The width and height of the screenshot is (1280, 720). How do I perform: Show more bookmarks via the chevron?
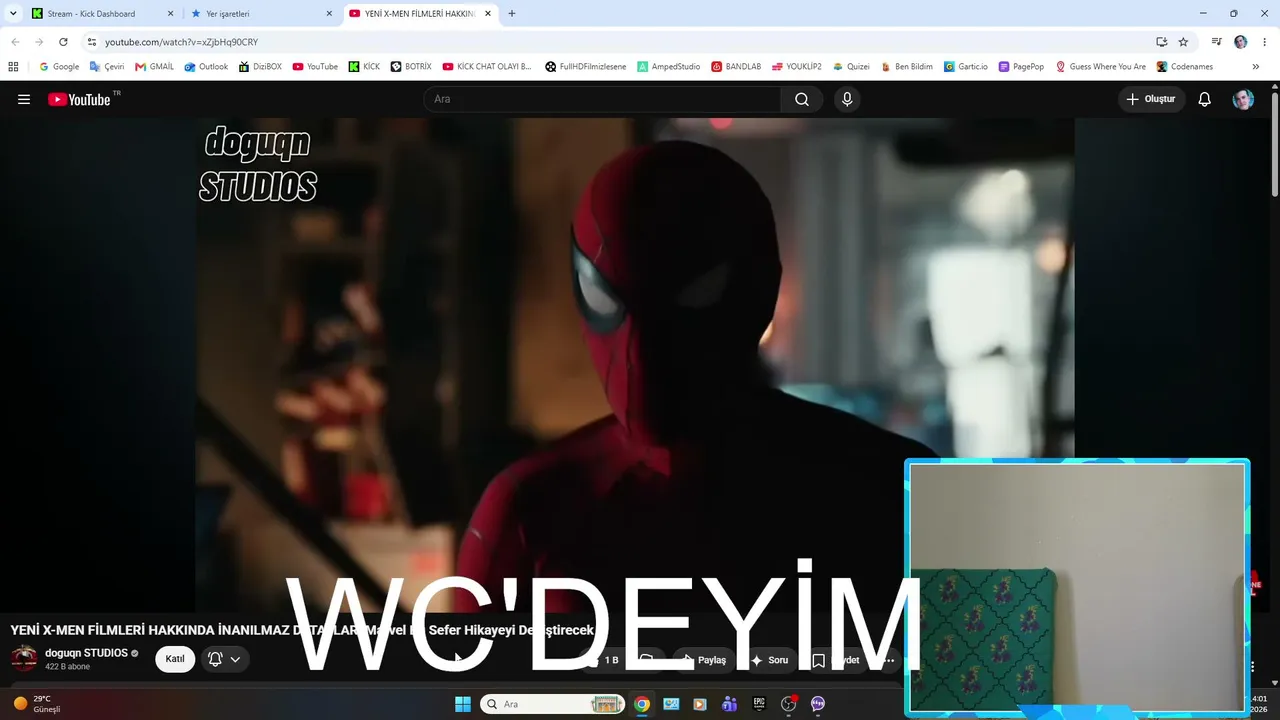click(x=1255, y=67)
